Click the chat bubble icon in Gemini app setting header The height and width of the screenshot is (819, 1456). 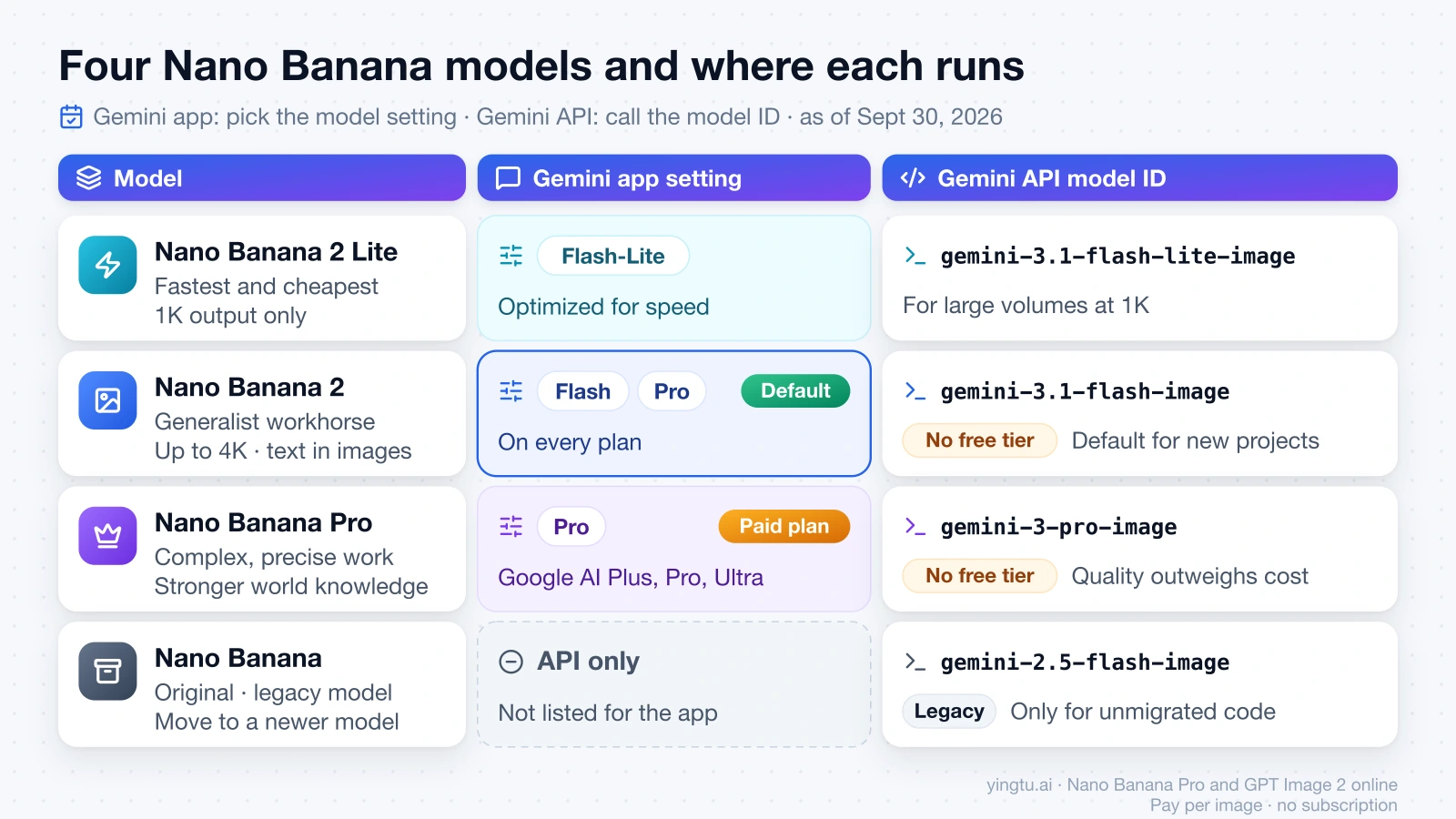[x=508, y=178]
